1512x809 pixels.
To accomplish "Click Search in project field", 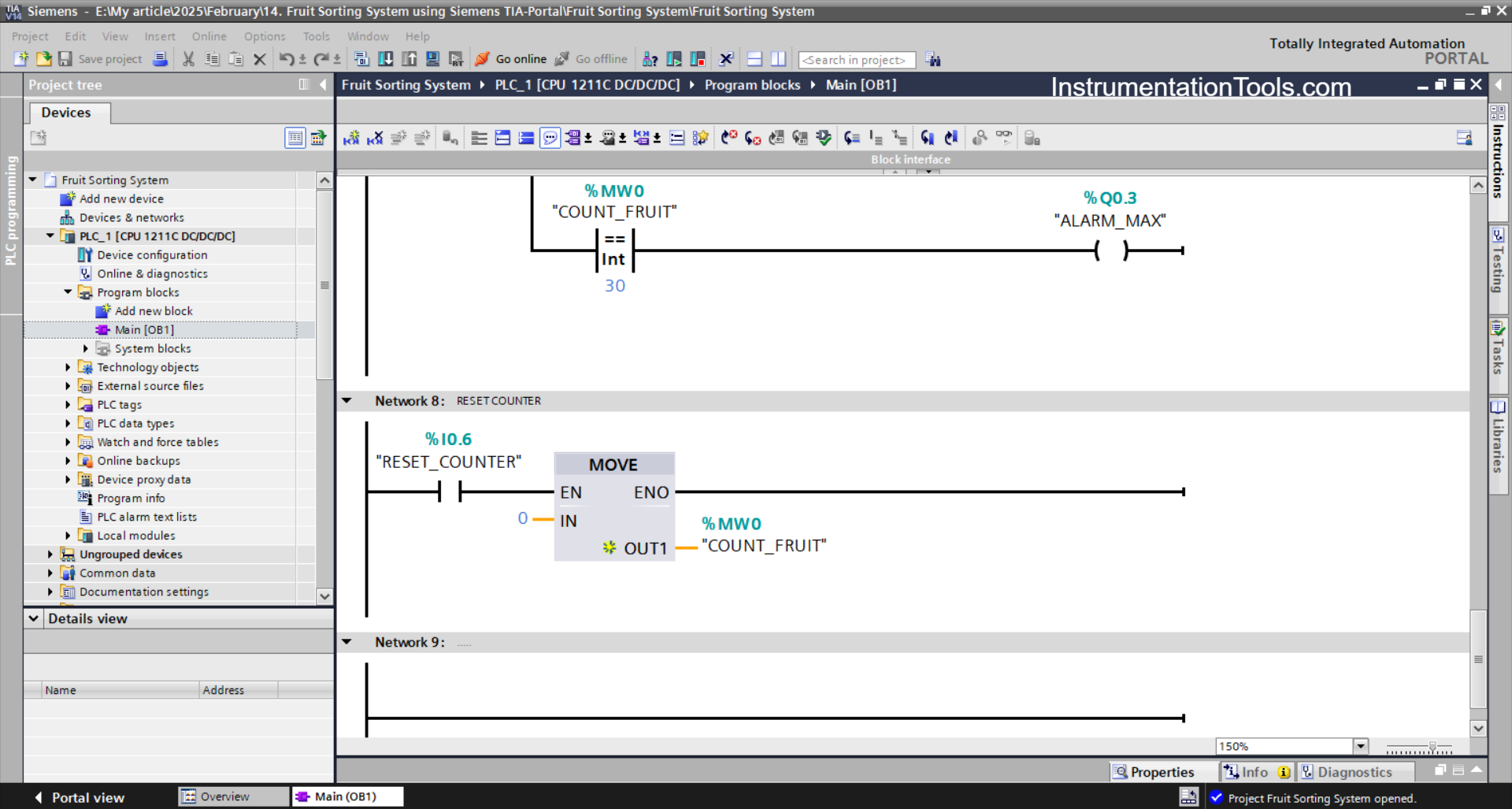I will point(856,60).
